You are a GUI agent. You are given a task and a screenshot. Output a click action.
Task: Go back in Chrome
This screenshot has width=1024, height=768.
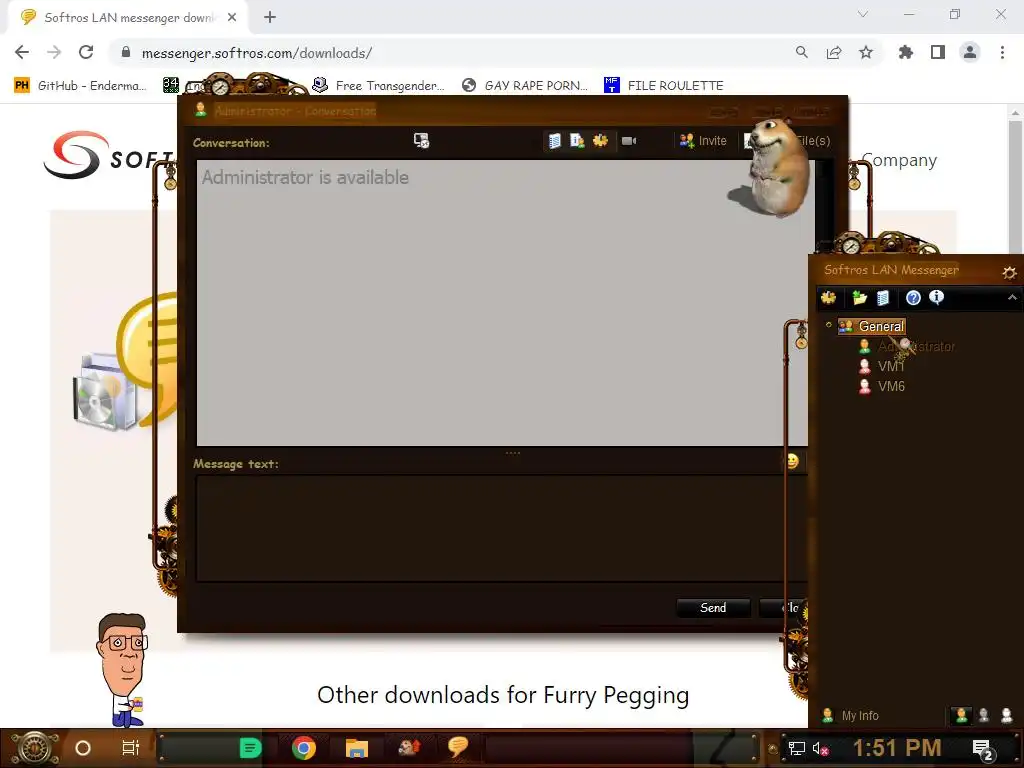click(22, 52)
